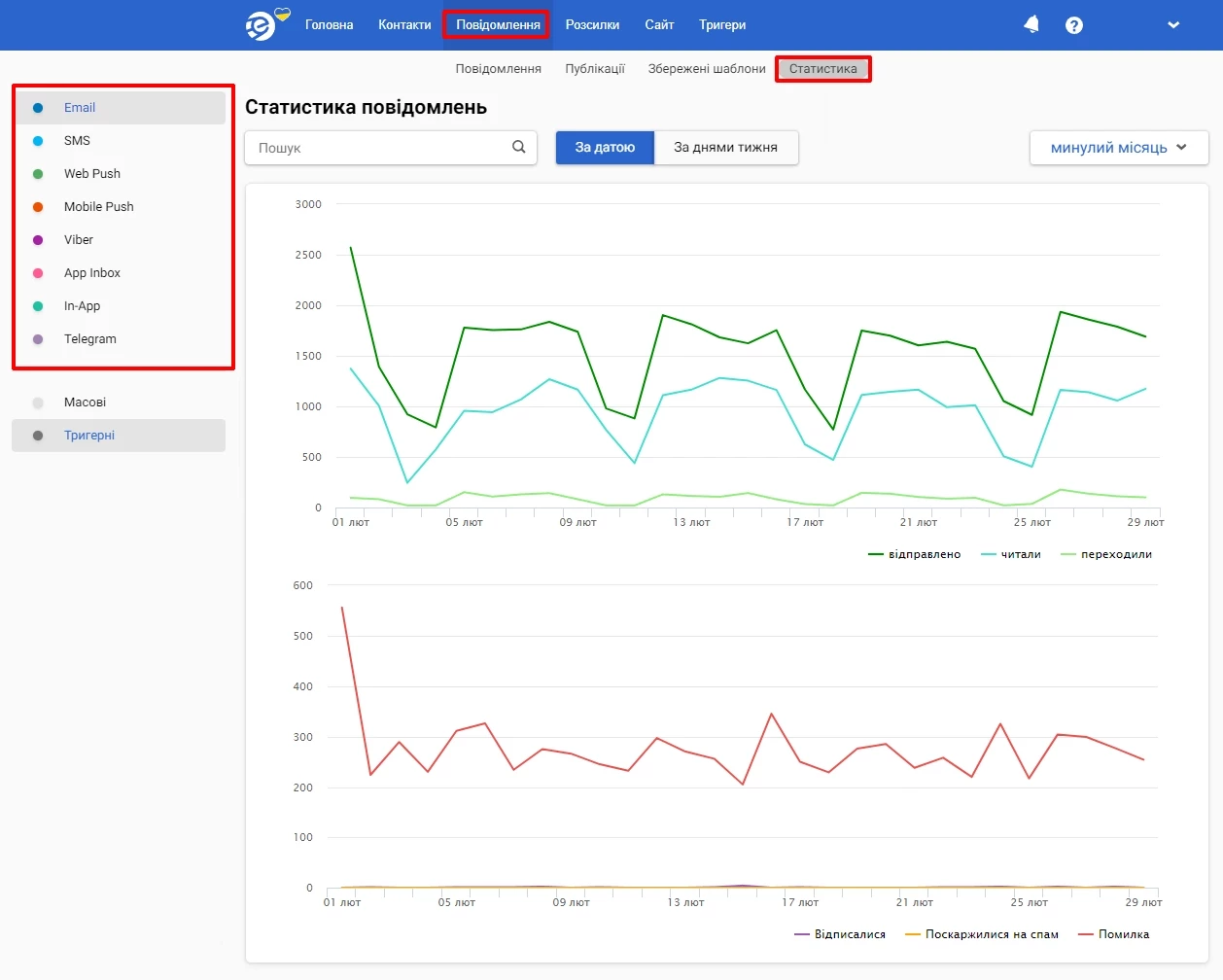
Task: Filter by Тригерні messages
Action: click(89, 436)
